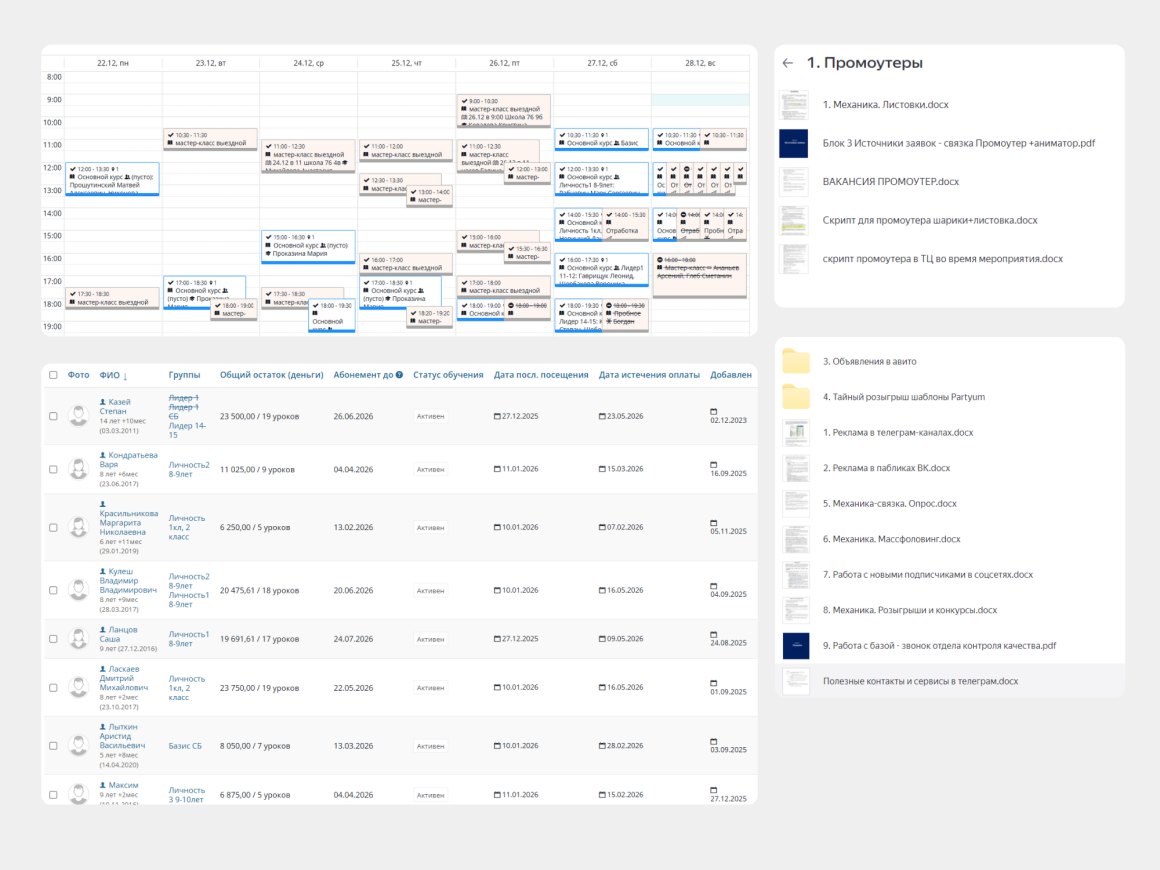Click the PDF icon for Работа с базой file

796,646
